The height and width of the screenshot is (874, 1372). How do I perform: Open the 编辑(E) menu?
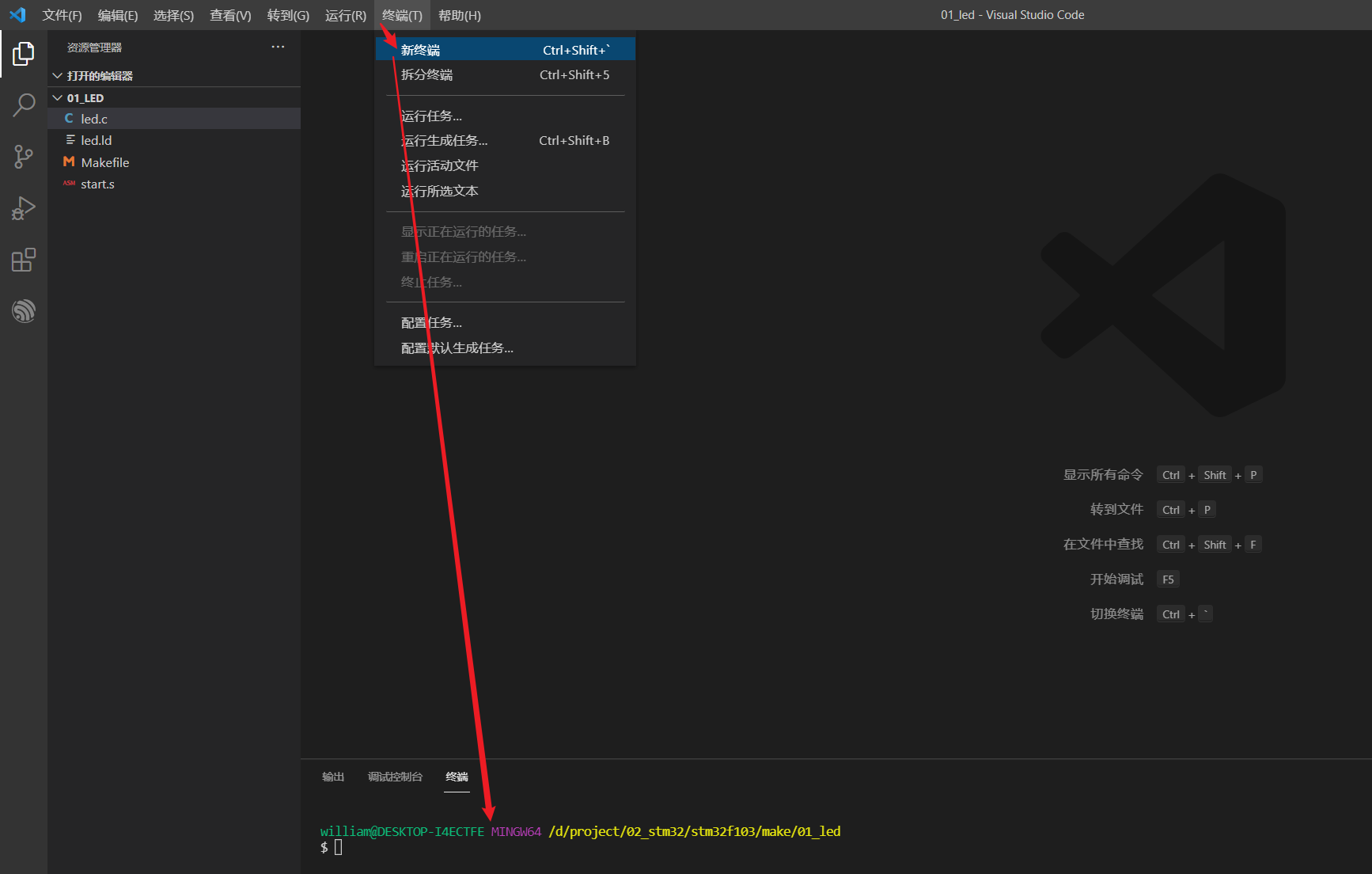pos(118,15)
